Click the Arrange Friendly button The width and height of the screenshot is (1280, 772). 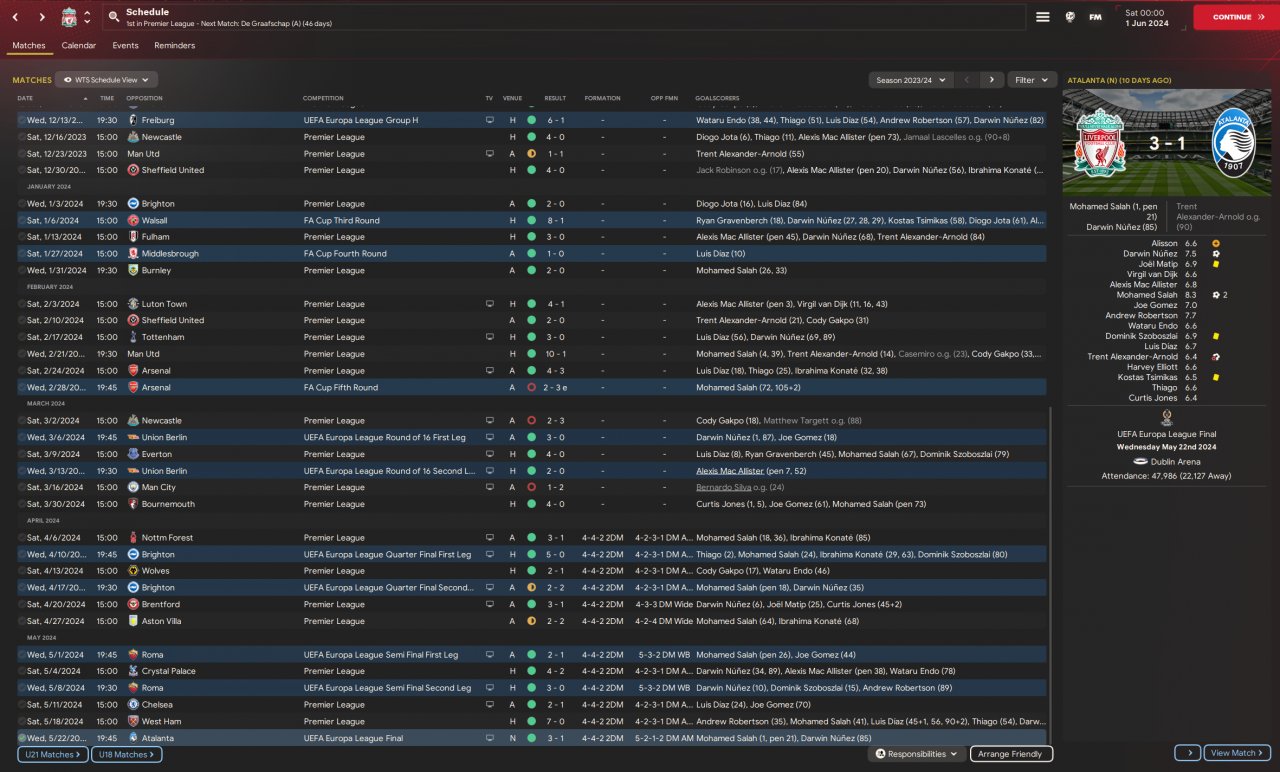tap(1010, 754)
